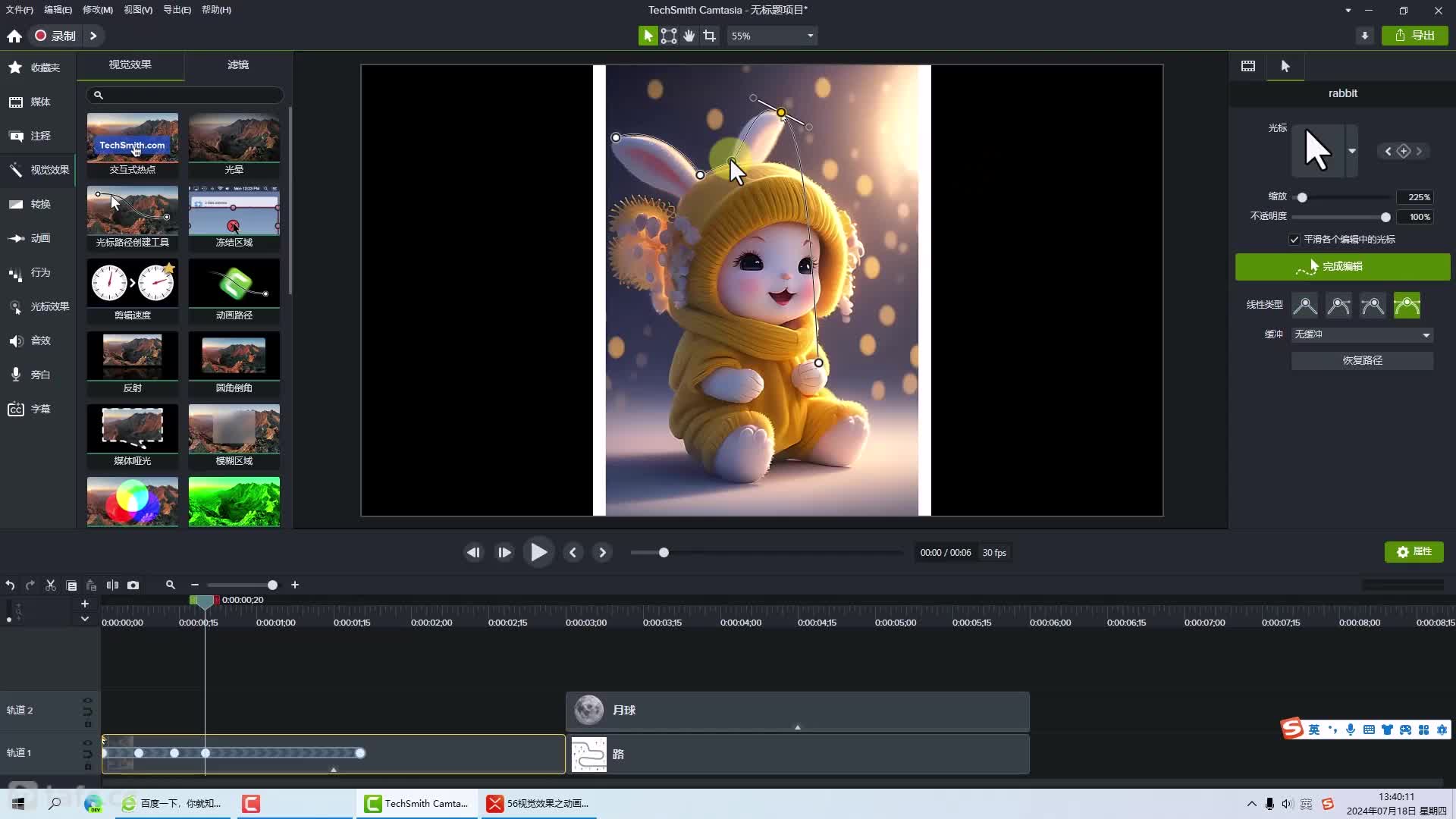
Task: Click the Copy icon in timeline toolbar
Action: pyautogui.click(x=71, y=585)
